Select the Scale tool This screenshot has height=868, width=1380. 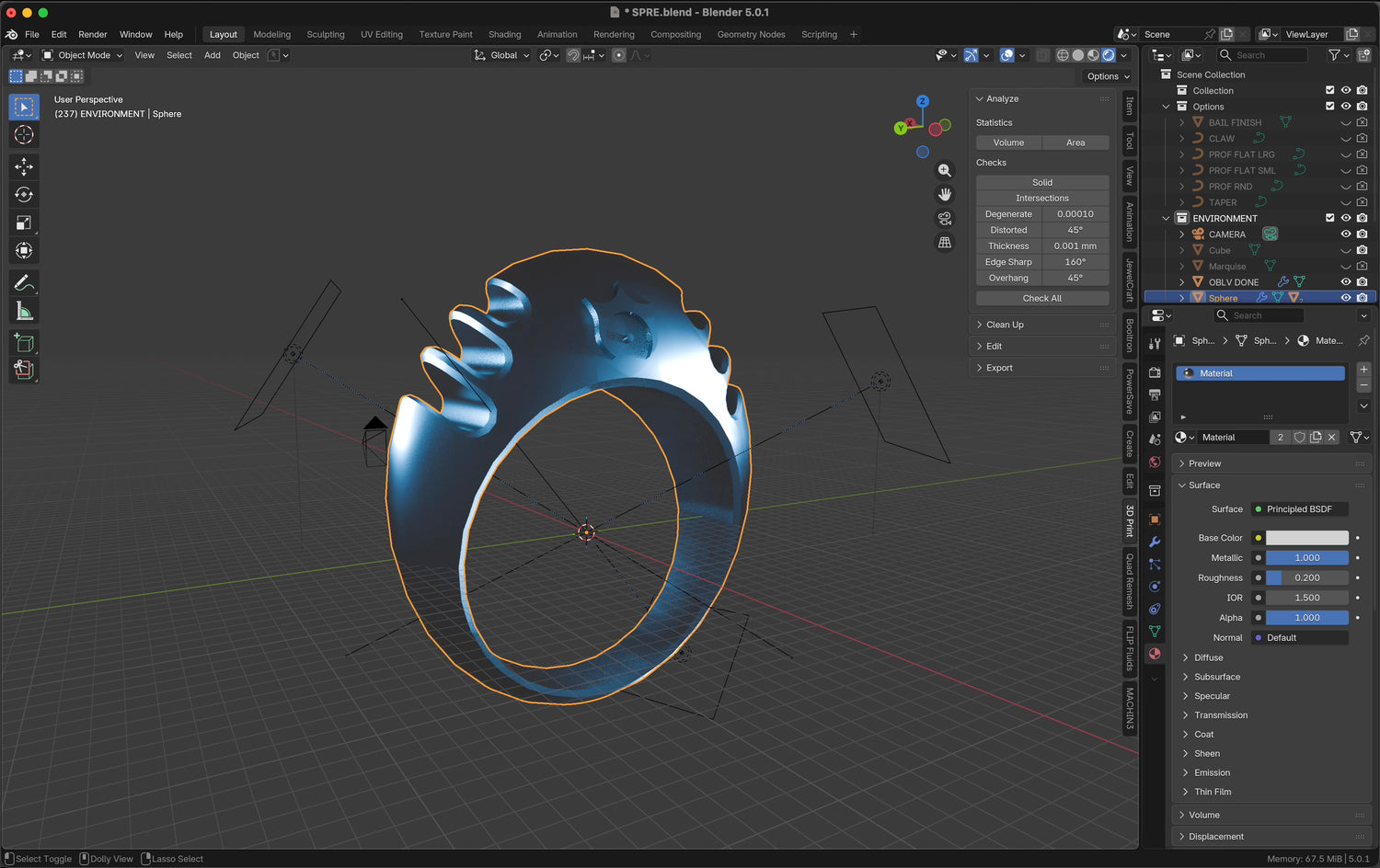(x=24, y=223)
